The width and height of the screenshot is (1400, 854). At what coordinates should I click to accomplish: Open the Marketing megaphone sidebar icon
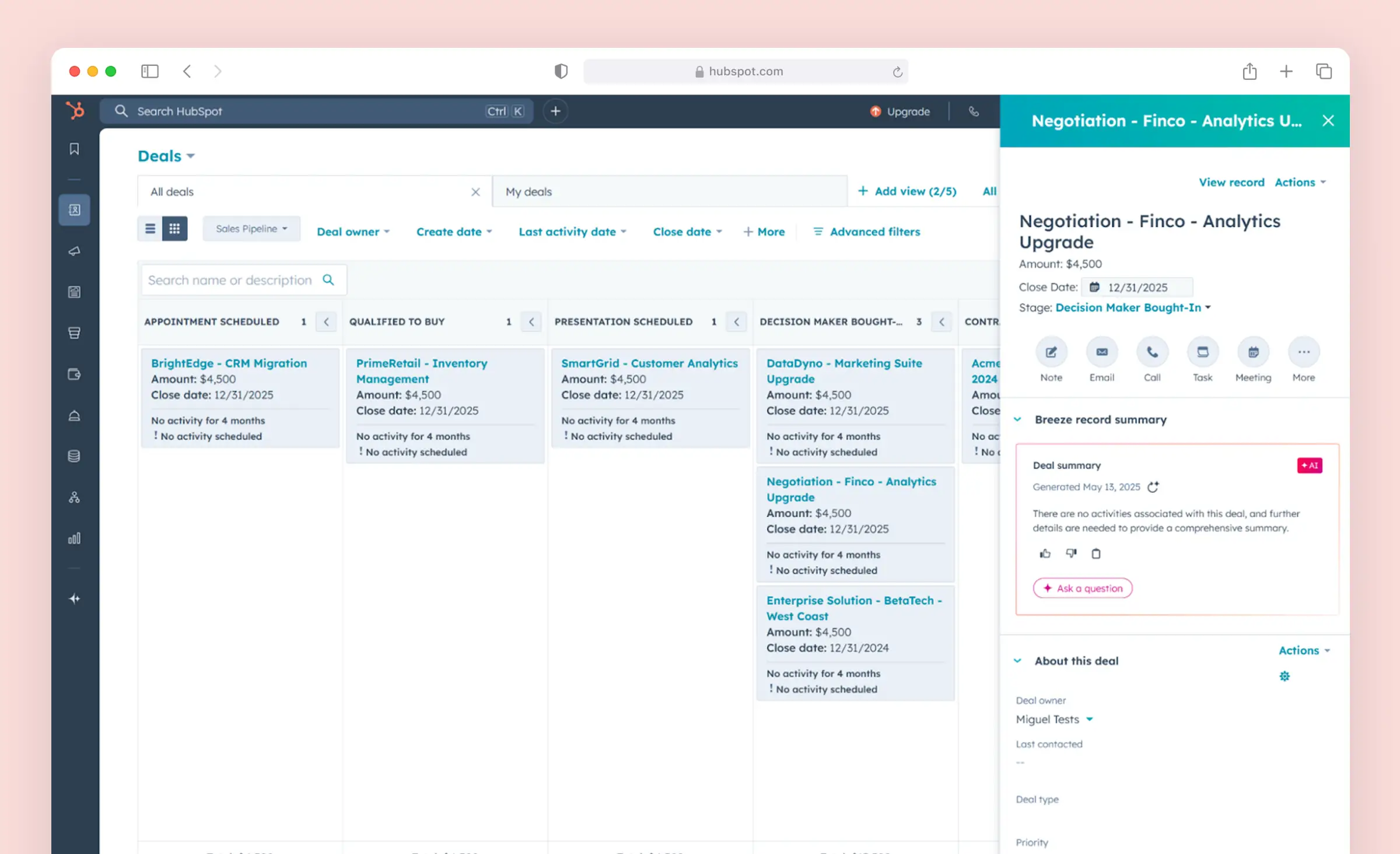(x=74, y=251)
